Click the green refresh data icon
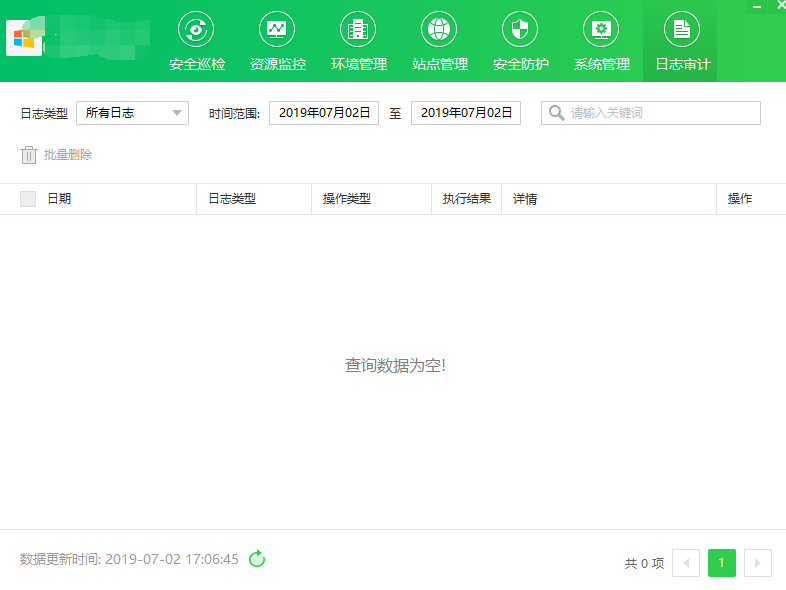Screen dimensions: 786x590 [257, 558]
